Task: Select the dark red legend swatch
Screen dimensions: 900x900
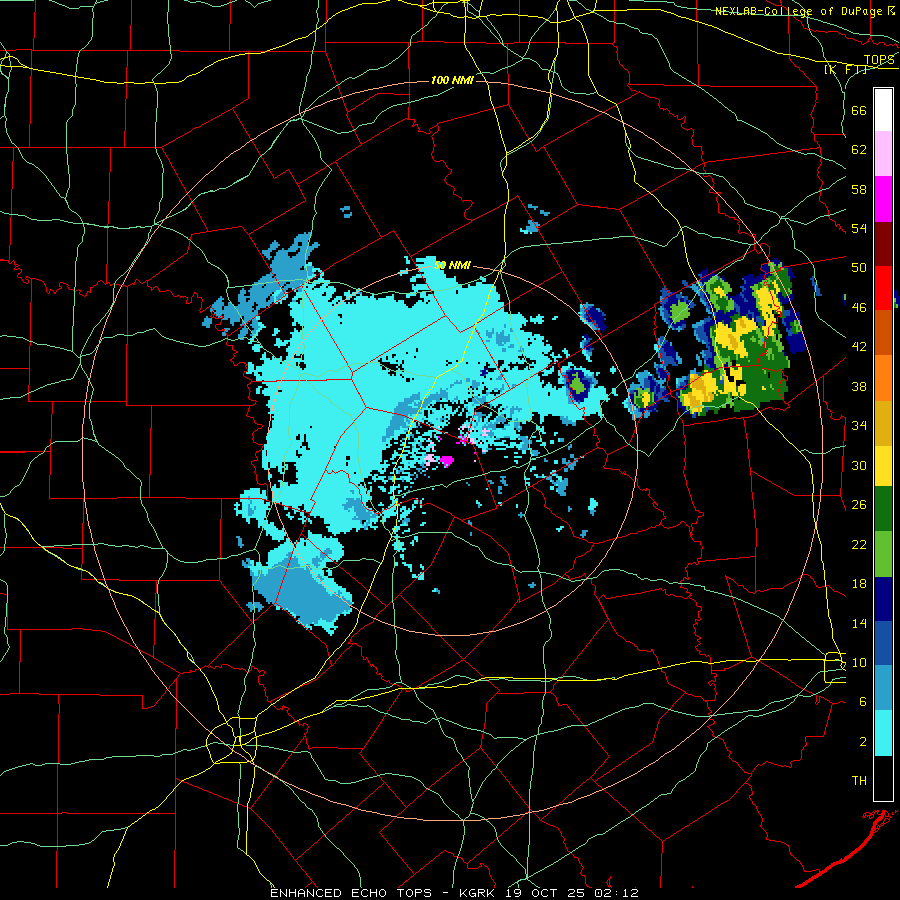Action: coord(883,243)
